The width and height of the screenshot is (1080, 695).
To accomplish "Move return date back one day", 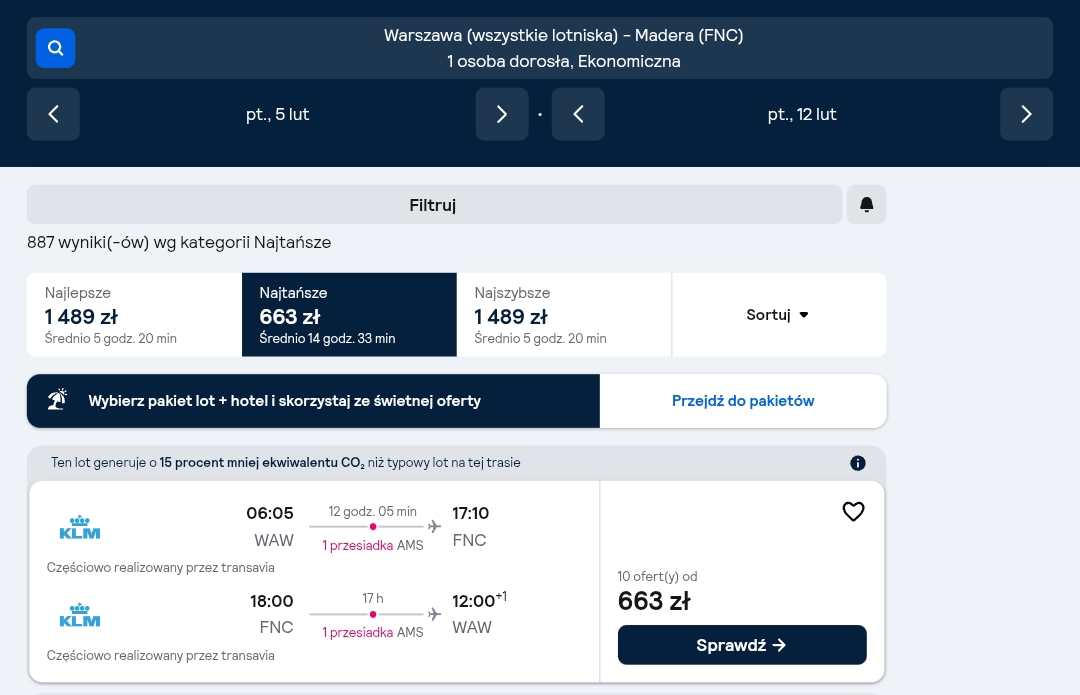I will pos(578,114).
